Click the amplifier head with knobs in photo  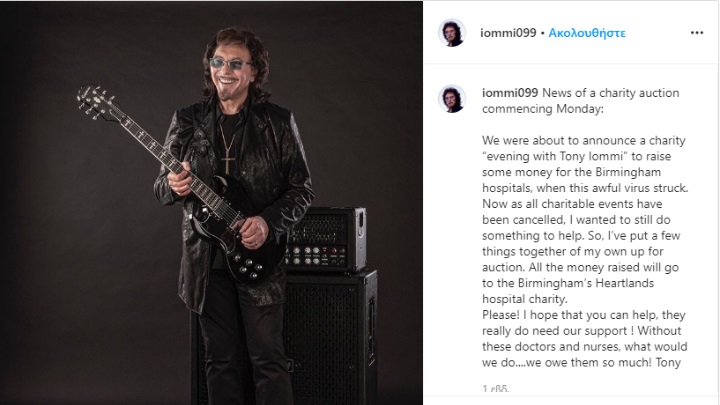coord(326,239)
